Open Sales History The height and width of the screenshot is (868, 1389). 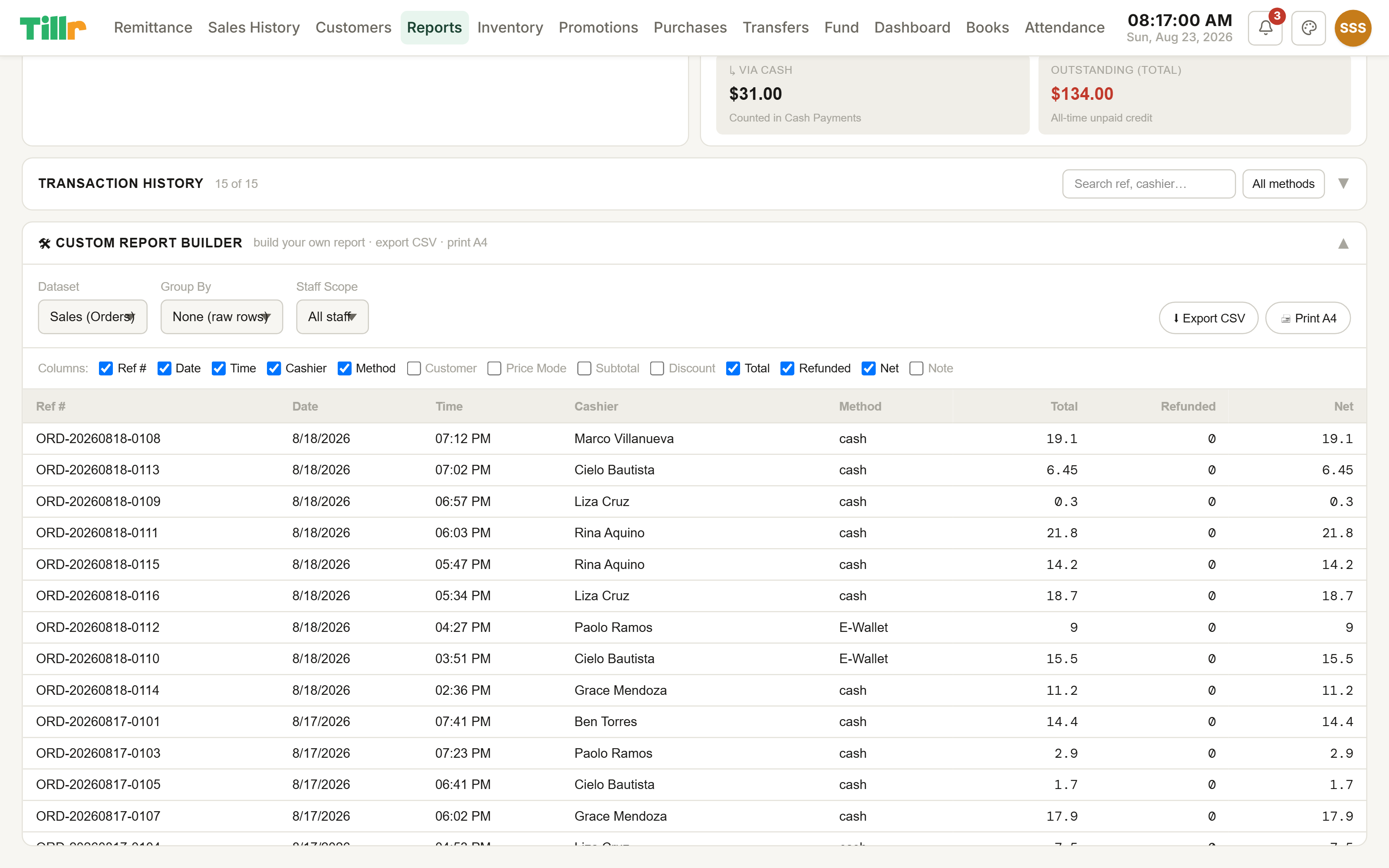coord(253,27)
